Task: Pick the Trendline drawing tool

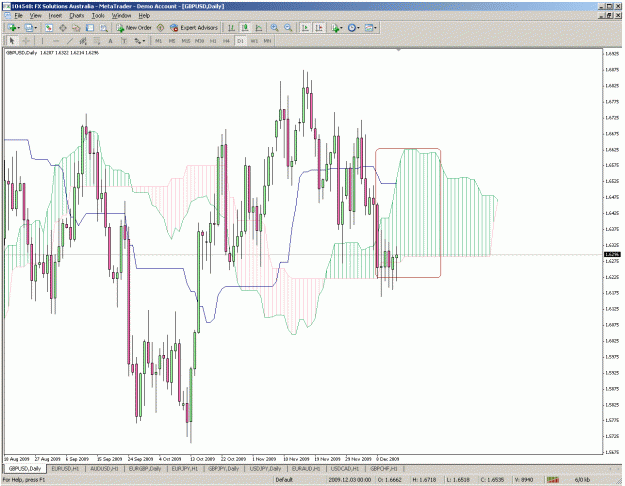Action: pyautogui.click(x=70, y=41)
